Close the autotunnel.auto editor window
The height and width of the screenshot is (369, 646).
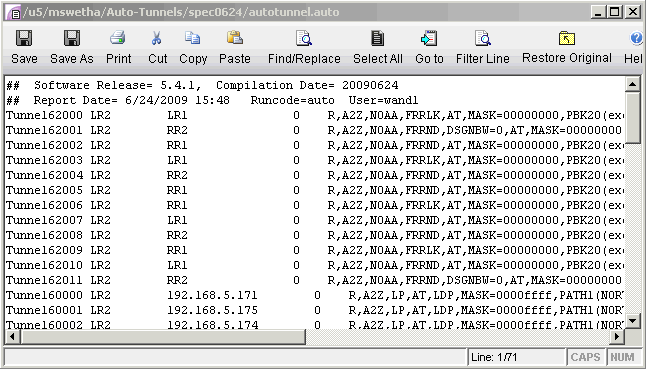[632, 12]
